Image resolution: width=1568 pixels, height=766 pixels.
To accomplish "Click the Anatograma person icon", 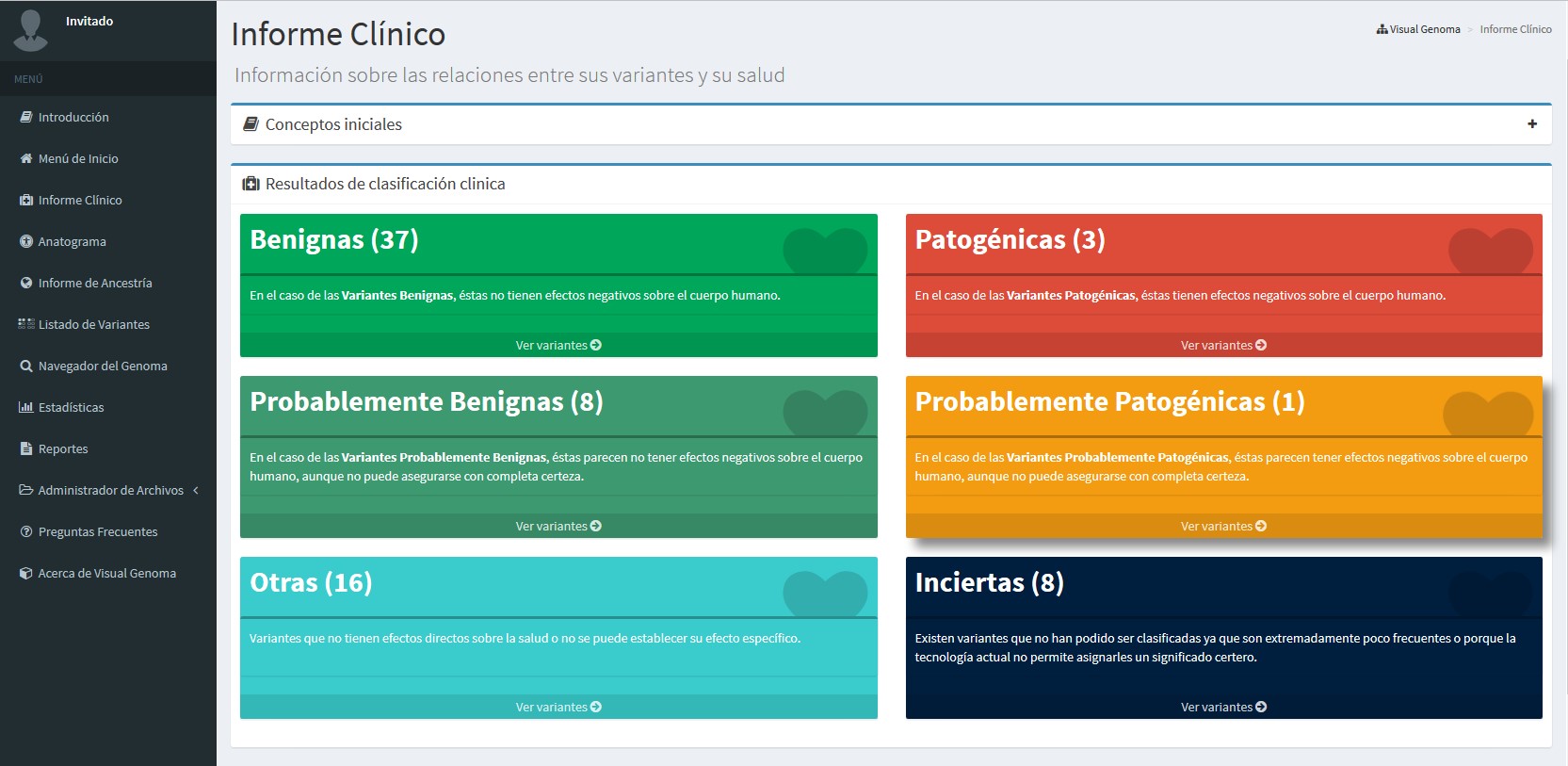I will coord(26,241).
